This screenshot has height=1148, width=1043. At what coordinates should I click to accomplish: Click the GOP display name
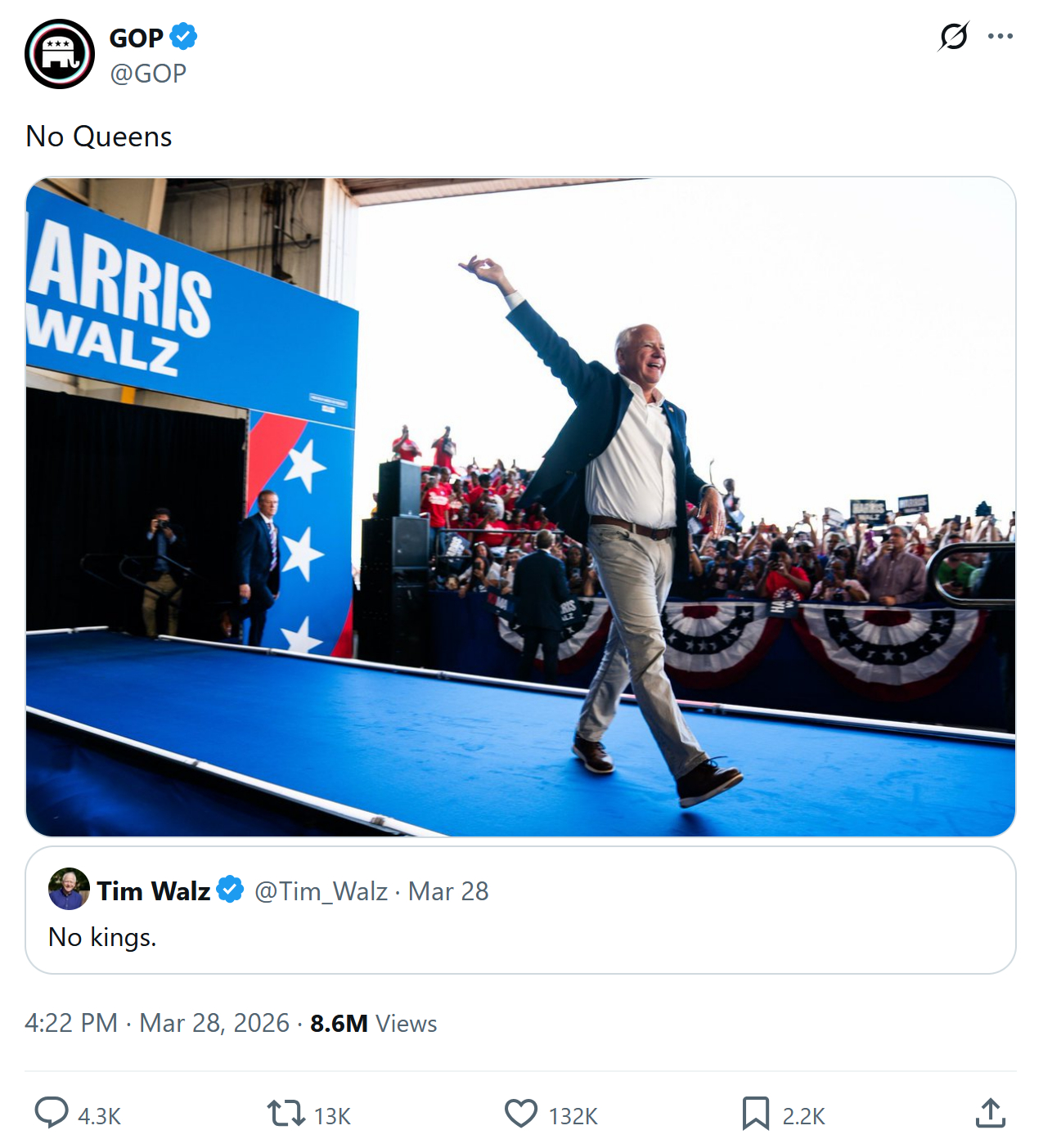click(x=136, y=38)
